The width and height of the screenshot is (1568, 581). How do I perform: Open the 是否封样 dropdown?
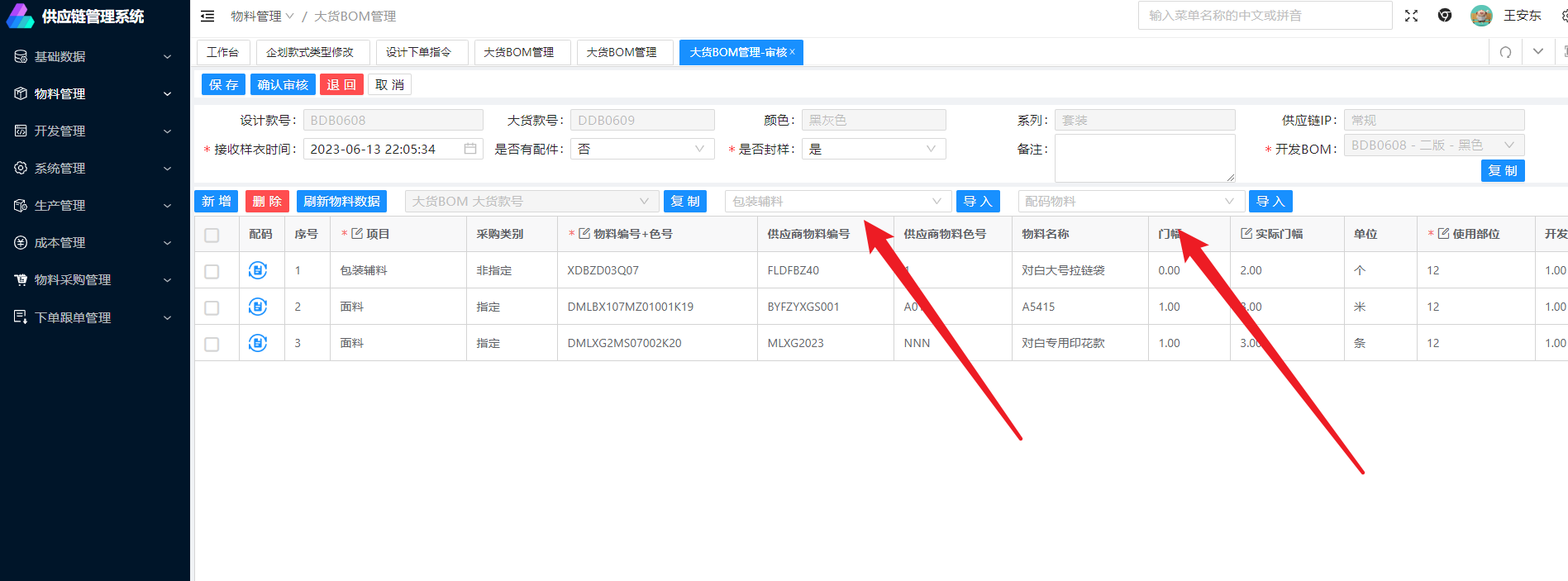coord(873,149)
